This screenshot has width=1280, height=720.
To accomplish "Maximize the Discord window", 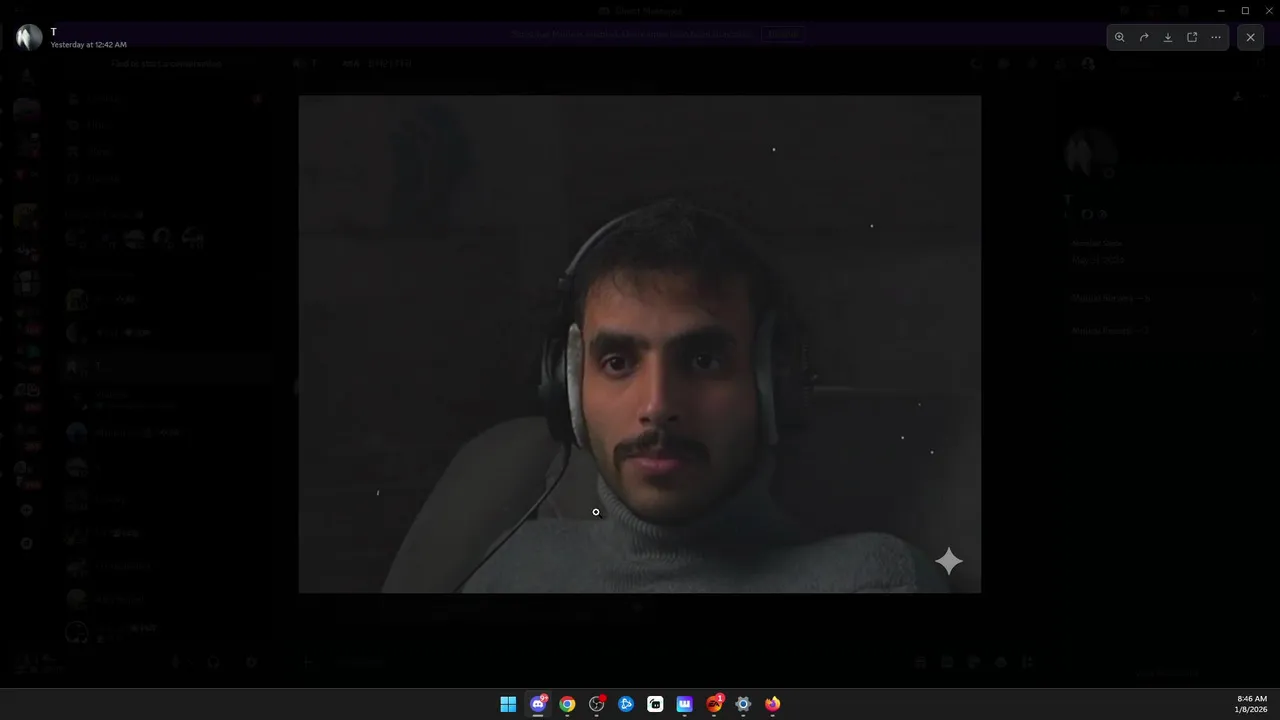I will point(1245,10).
